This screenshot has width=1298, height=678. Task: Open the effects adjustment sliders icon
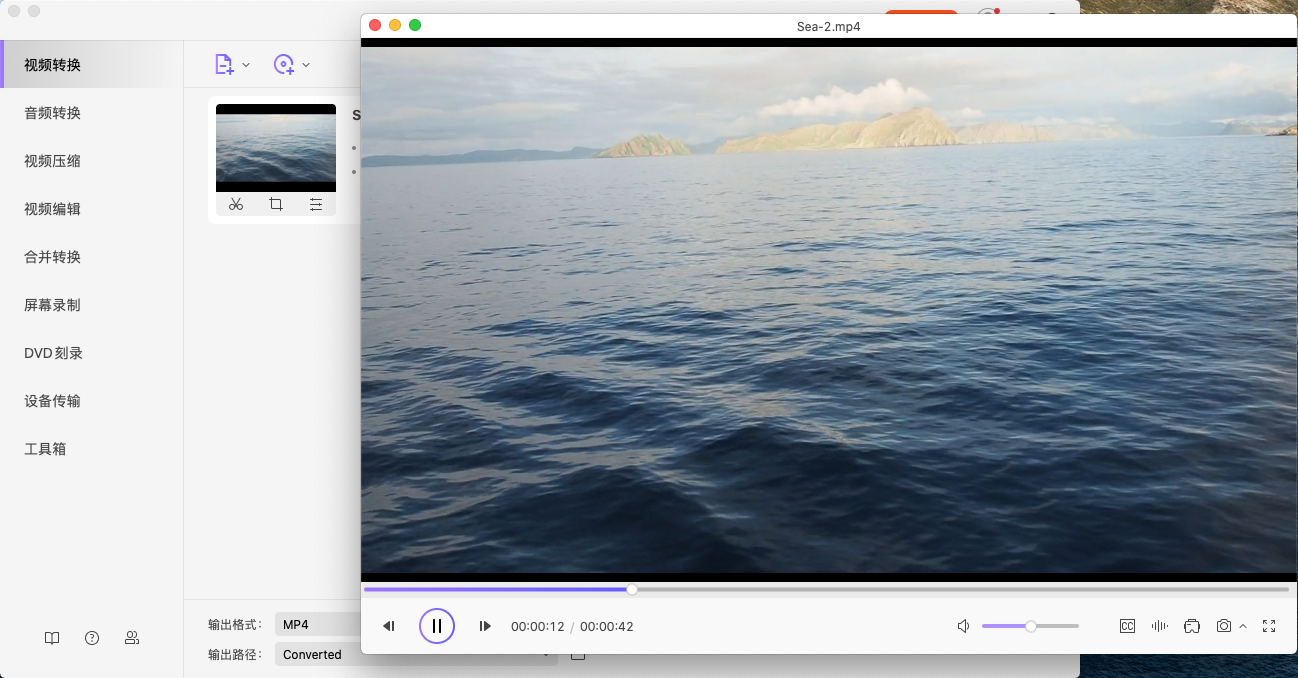pos(316,204)
